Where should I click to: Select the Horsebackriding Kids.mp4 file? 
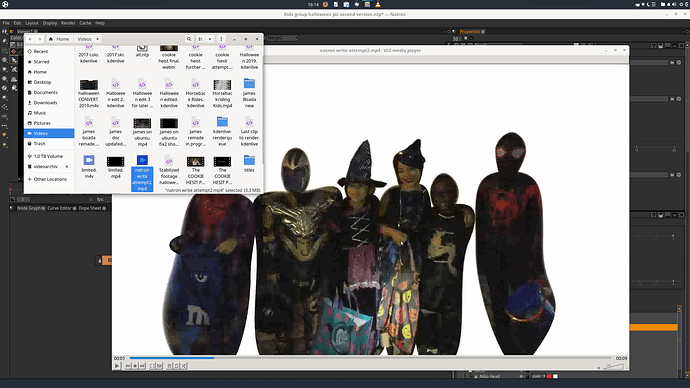point(222,93)
